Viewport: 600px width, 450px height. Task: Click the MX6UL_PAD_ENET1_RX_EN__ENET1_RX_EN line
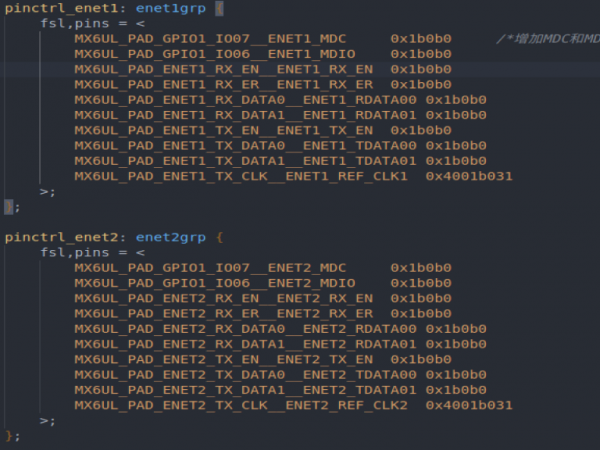[224, 69]
